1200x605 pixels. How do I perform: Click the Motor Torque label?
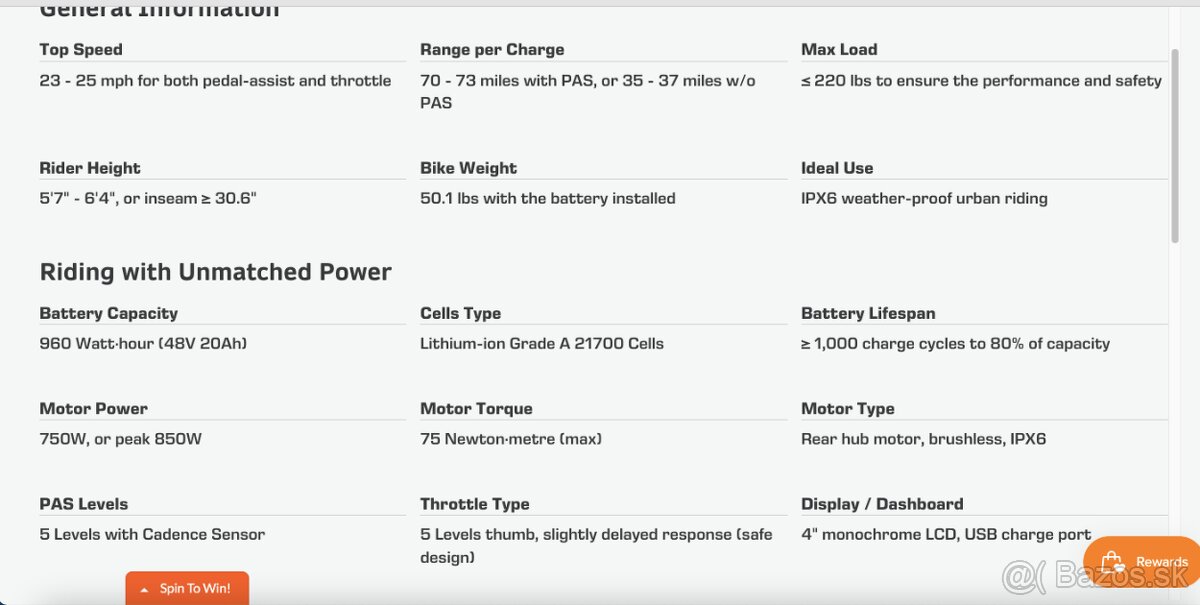pos(476,408)
